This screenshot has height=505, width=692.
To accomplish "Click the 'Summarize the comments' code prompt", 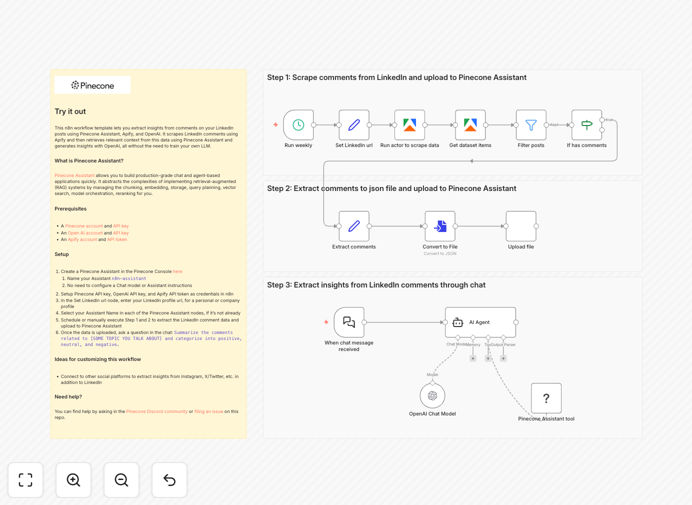I will pos(151,339).
